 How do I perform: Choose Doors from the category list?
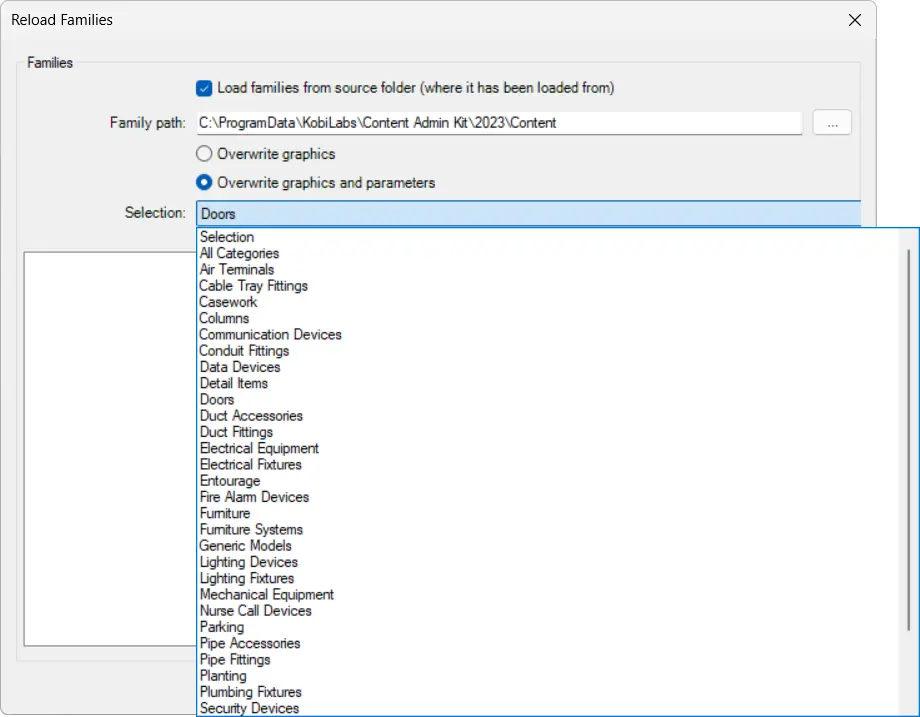coord(216,399)
